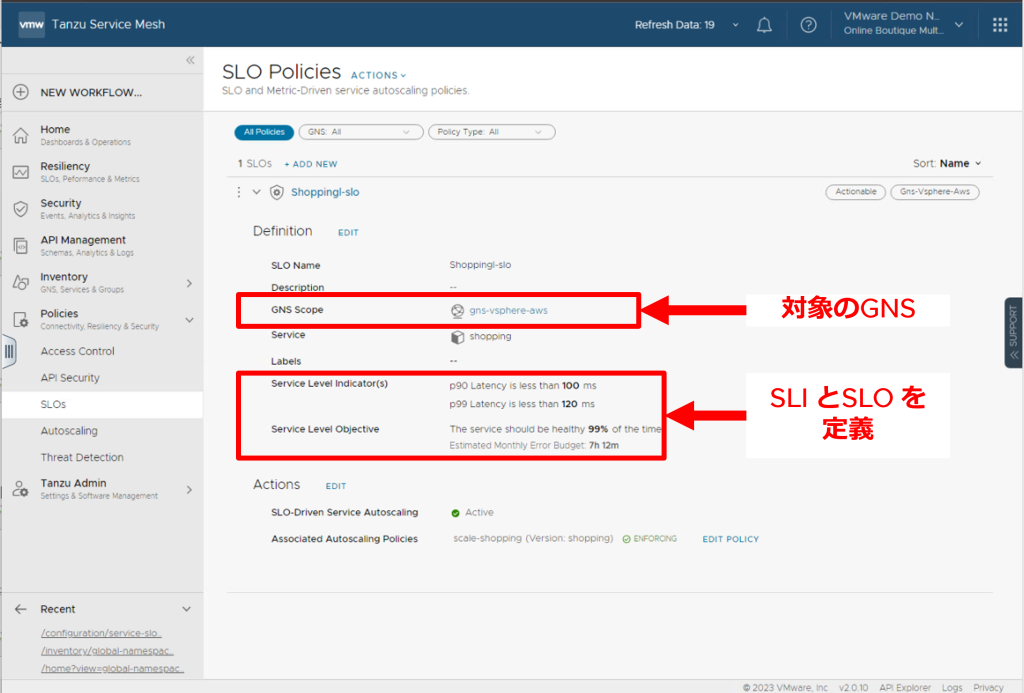The width and height of the screenshot is (1024, 693).
Task: Click the Recent back arrow icon
Action: coord(21,609)
